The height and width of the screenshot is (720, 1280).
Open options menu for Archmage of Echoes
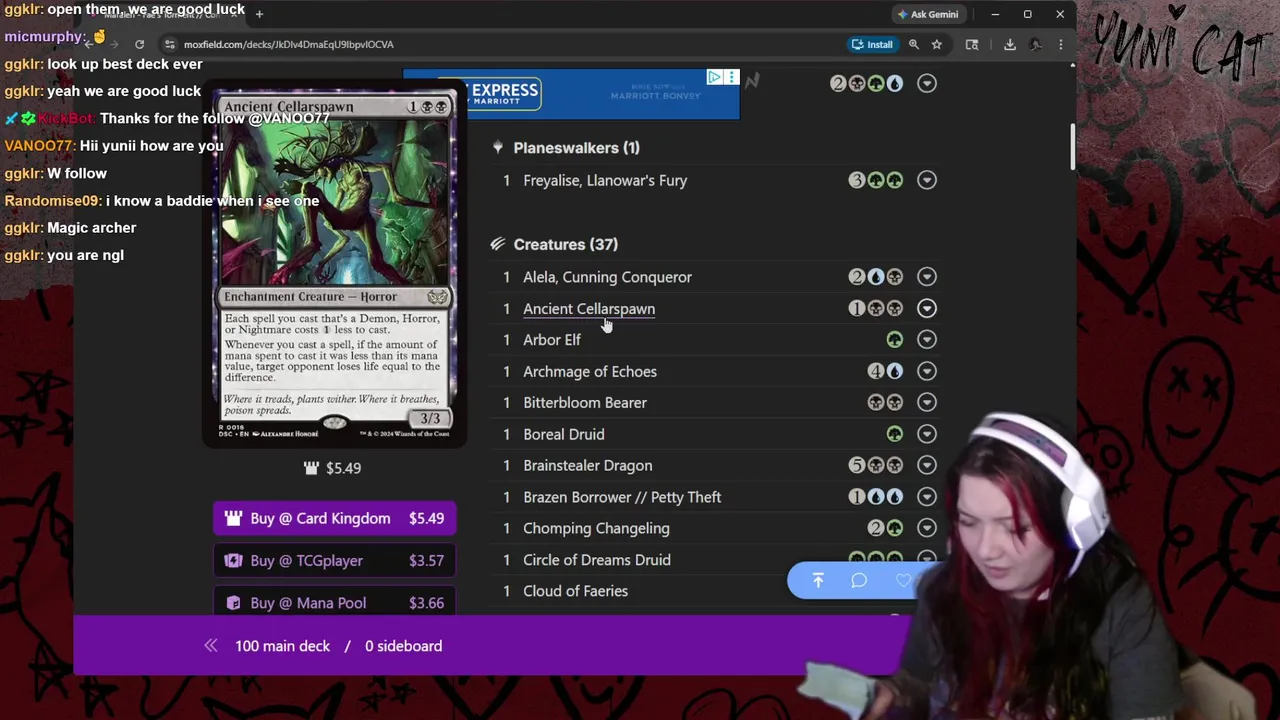click(927, 371)
